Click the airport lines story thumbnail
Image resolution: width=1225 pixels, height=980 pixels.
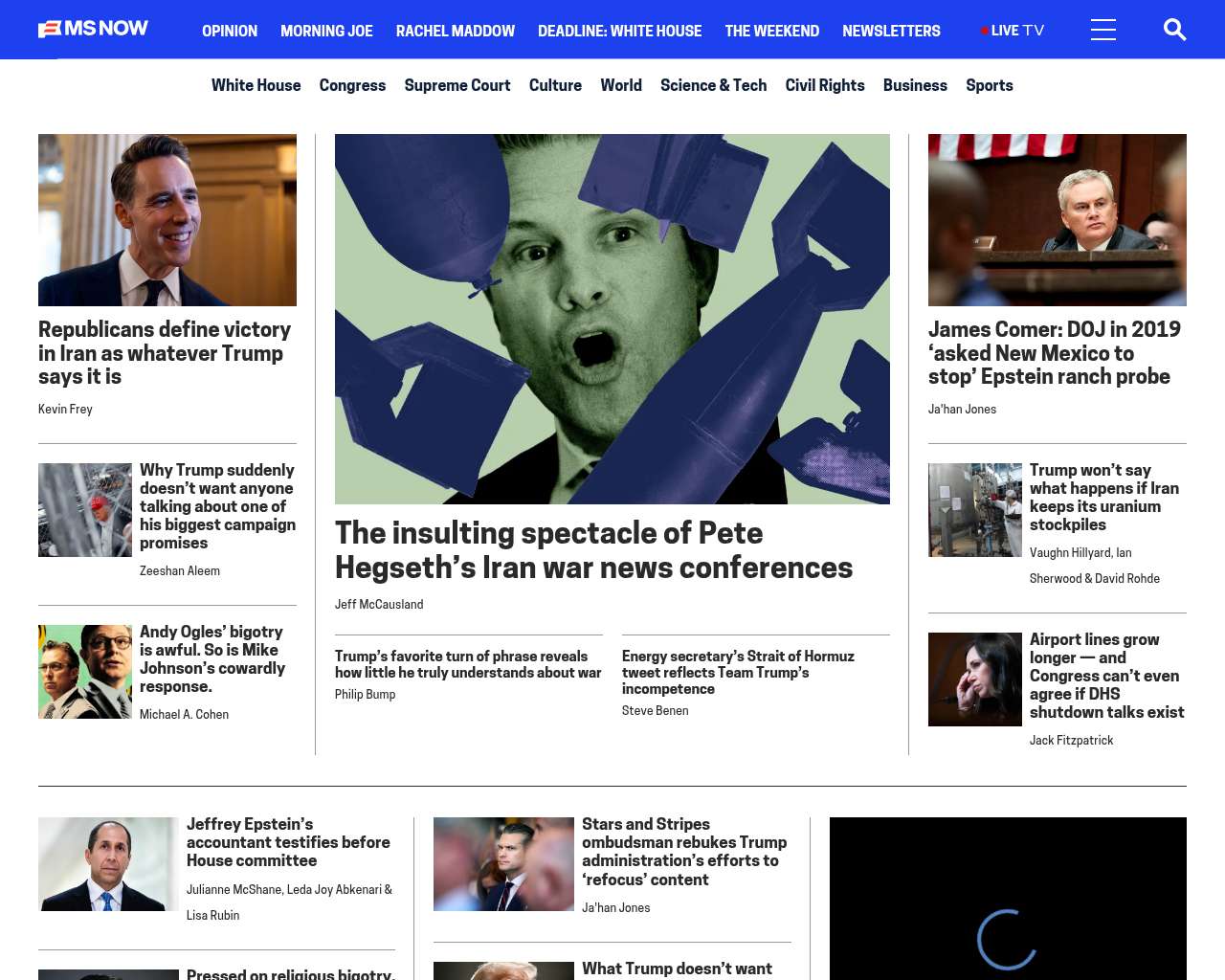click(x=974, y=679)
